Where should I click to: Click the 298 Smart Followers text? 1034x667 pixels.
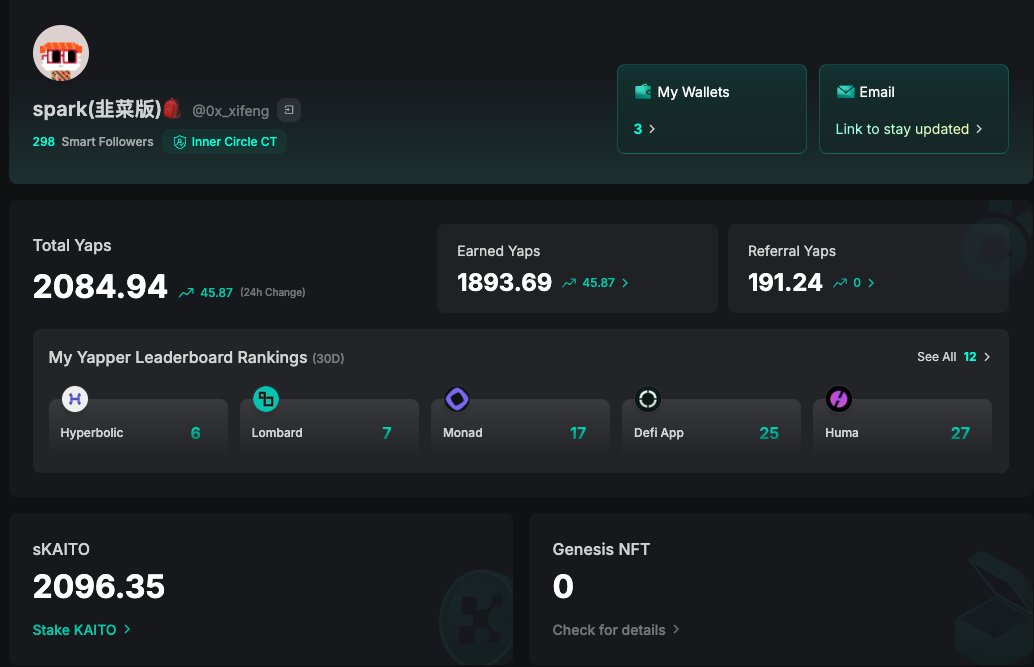pos(93,142)
